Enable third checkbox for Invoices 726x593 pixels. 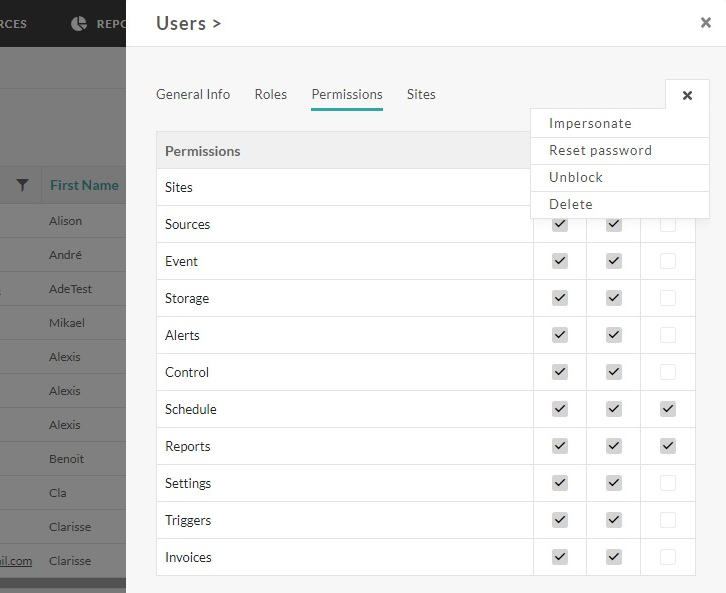668,557
